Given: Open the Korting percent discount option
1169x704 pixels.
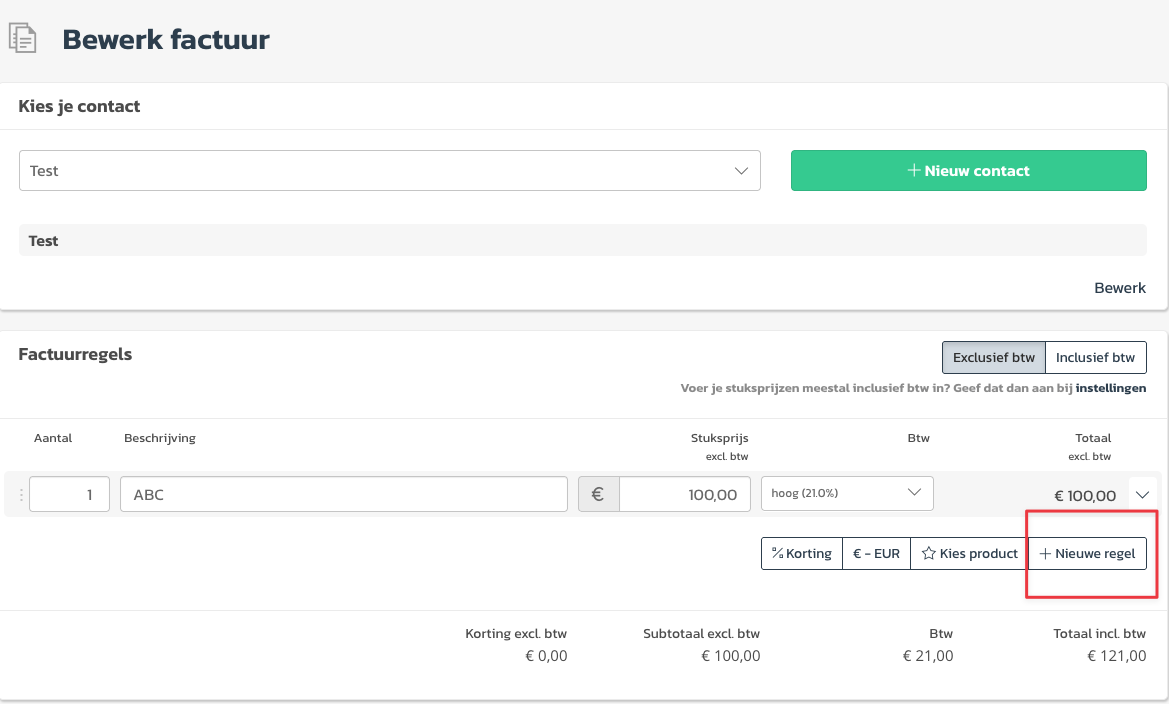Looking at the screenshot, I should (801, 553).
